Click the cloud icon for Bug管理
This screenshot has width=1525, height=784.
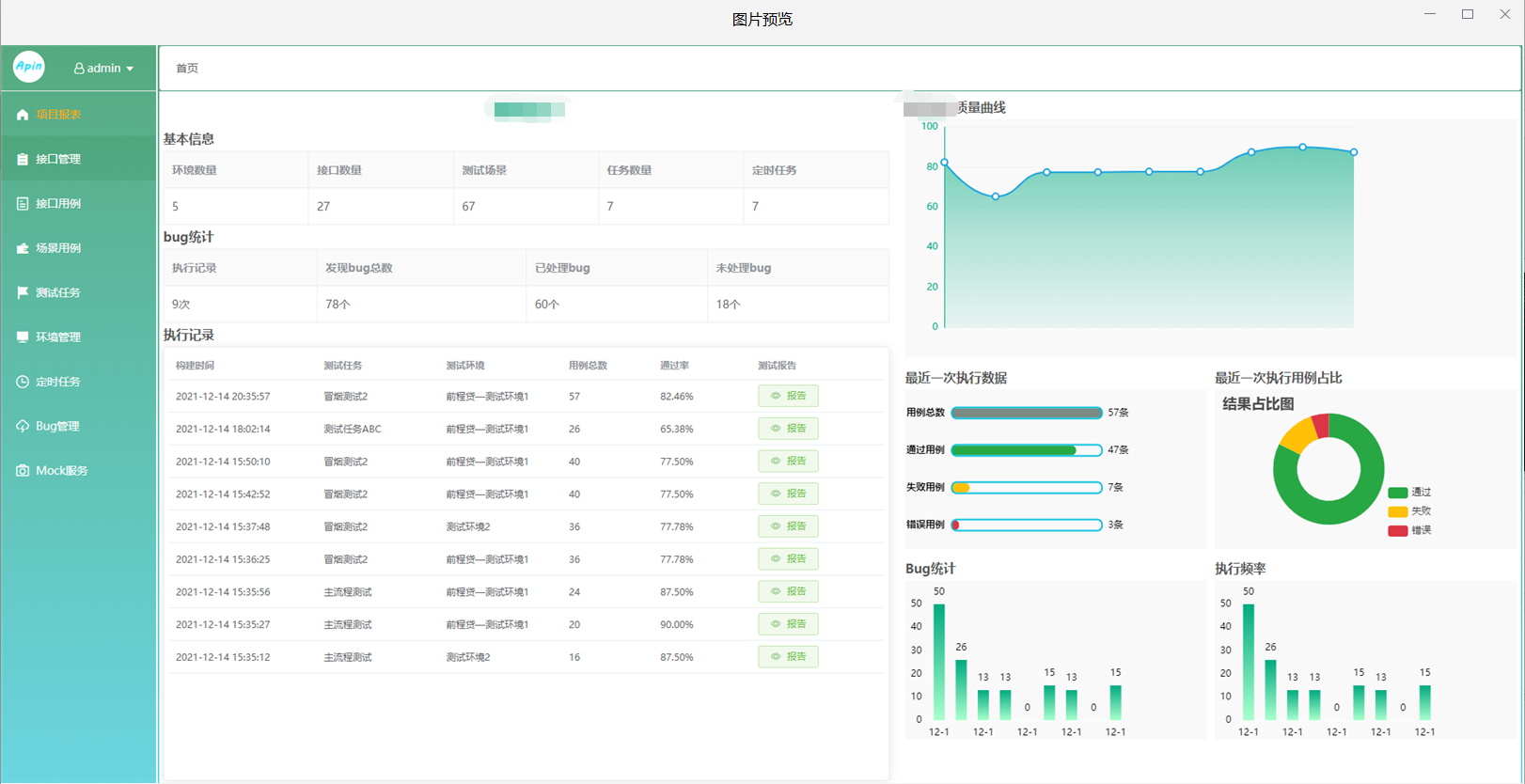point(23,427)
